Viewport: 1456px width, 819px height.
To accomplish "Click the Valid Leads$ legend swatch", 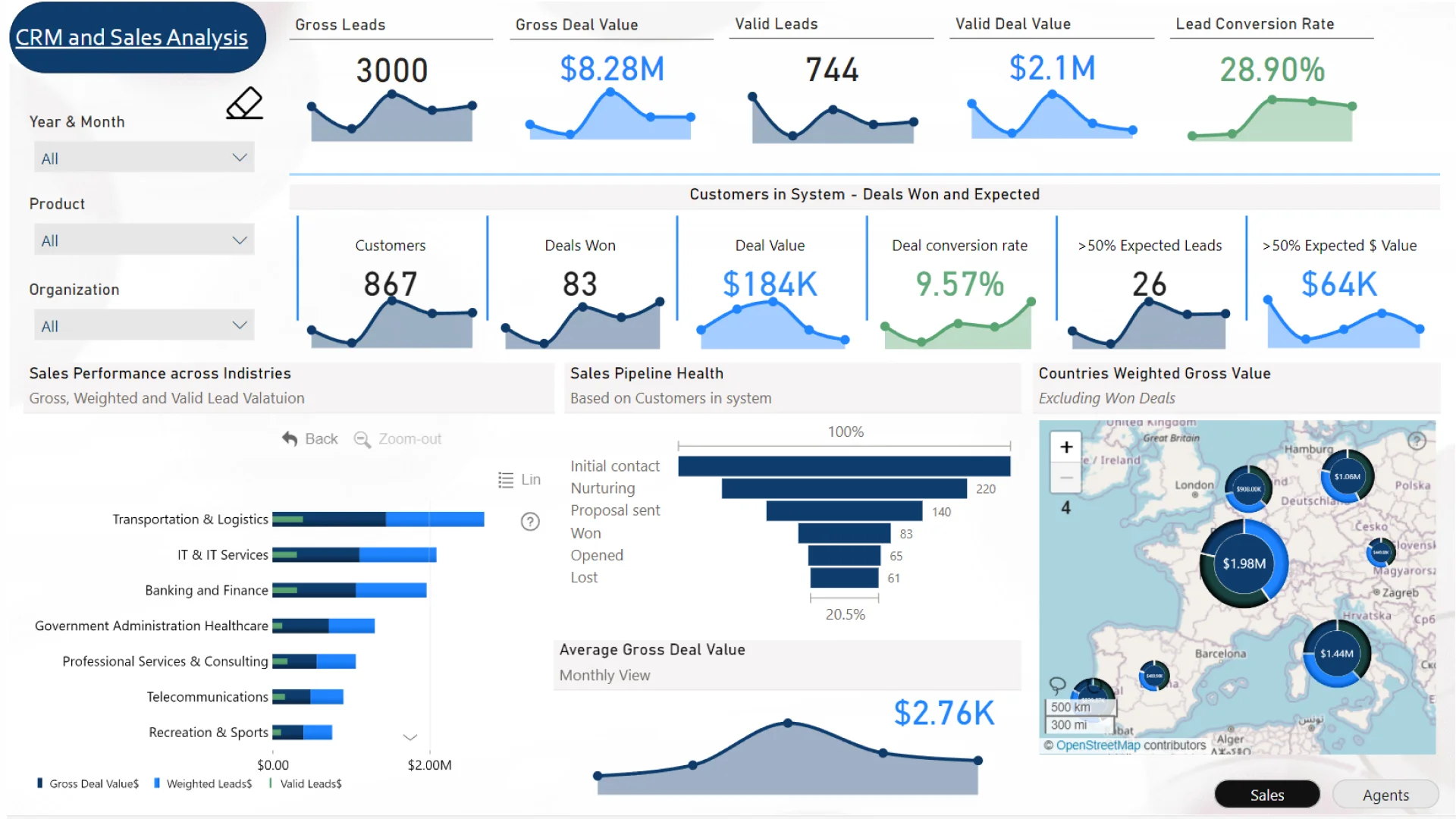I will click(x=271, y=783).
